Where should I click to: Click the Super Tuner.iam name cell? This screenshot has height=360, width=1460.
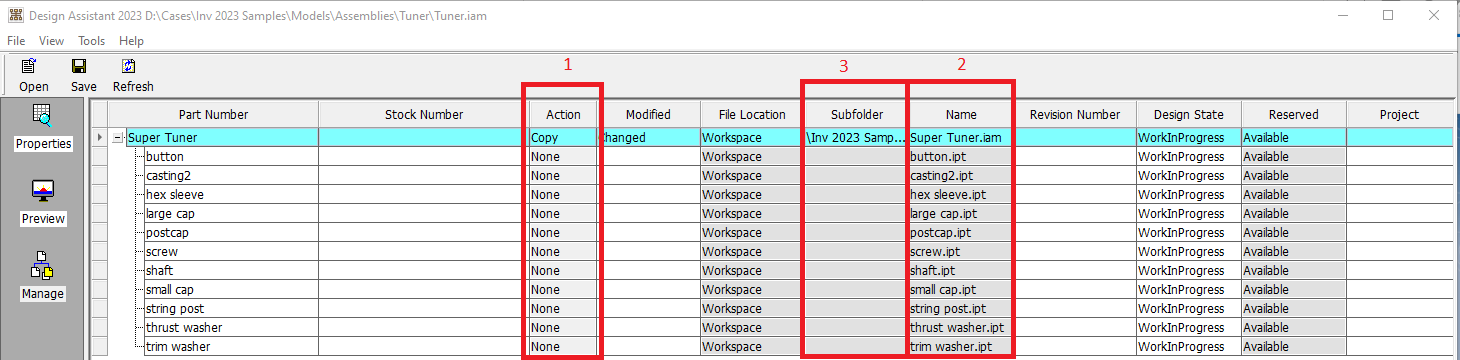[x=962, y=138]
